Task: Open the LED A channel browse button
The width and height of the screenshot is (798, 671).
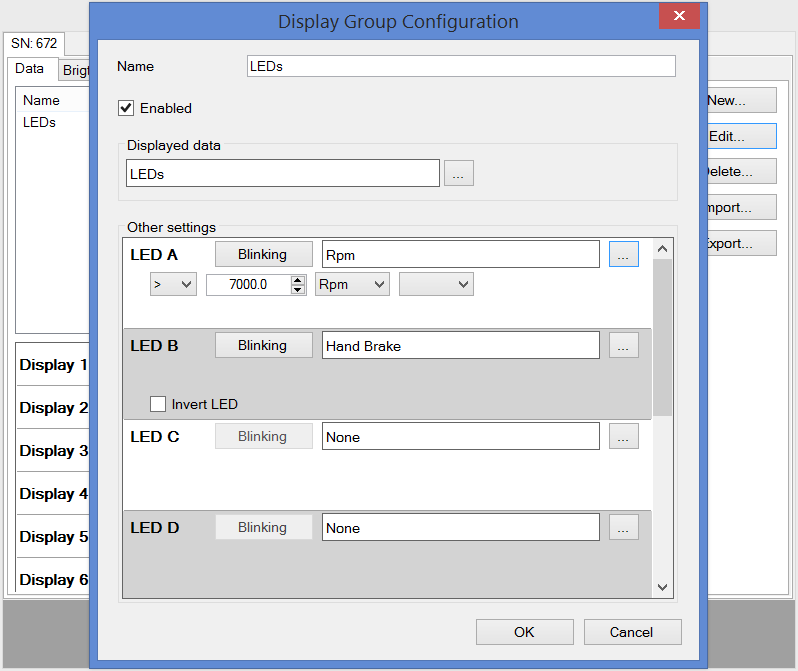Action: [623, 254]
